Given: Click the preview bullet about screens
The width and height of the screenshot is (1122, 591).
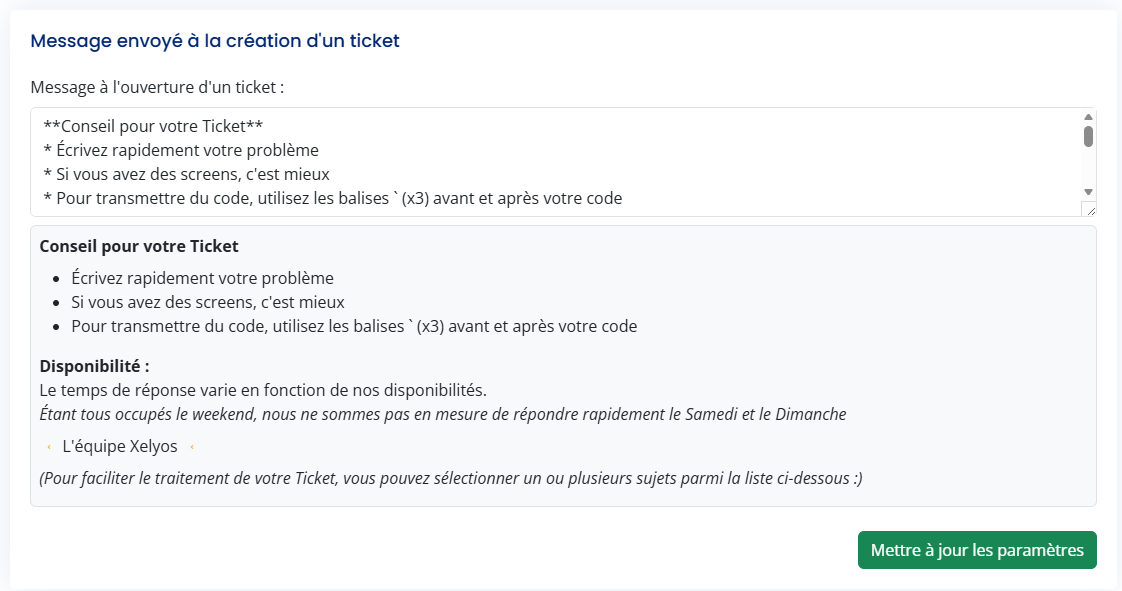Looking at the screenshot, I should click(208, 302).
